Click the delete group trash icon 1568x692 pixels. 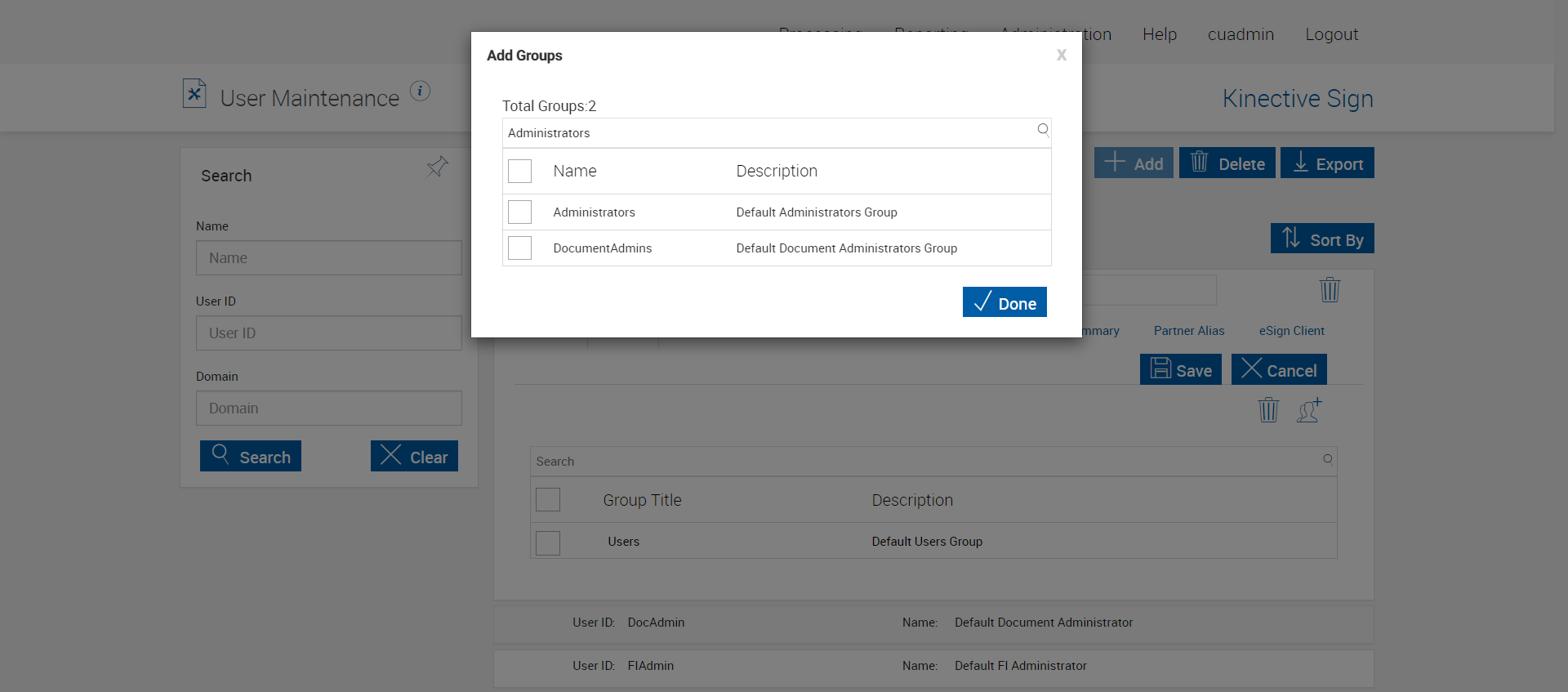click(x=1268, y=409)
